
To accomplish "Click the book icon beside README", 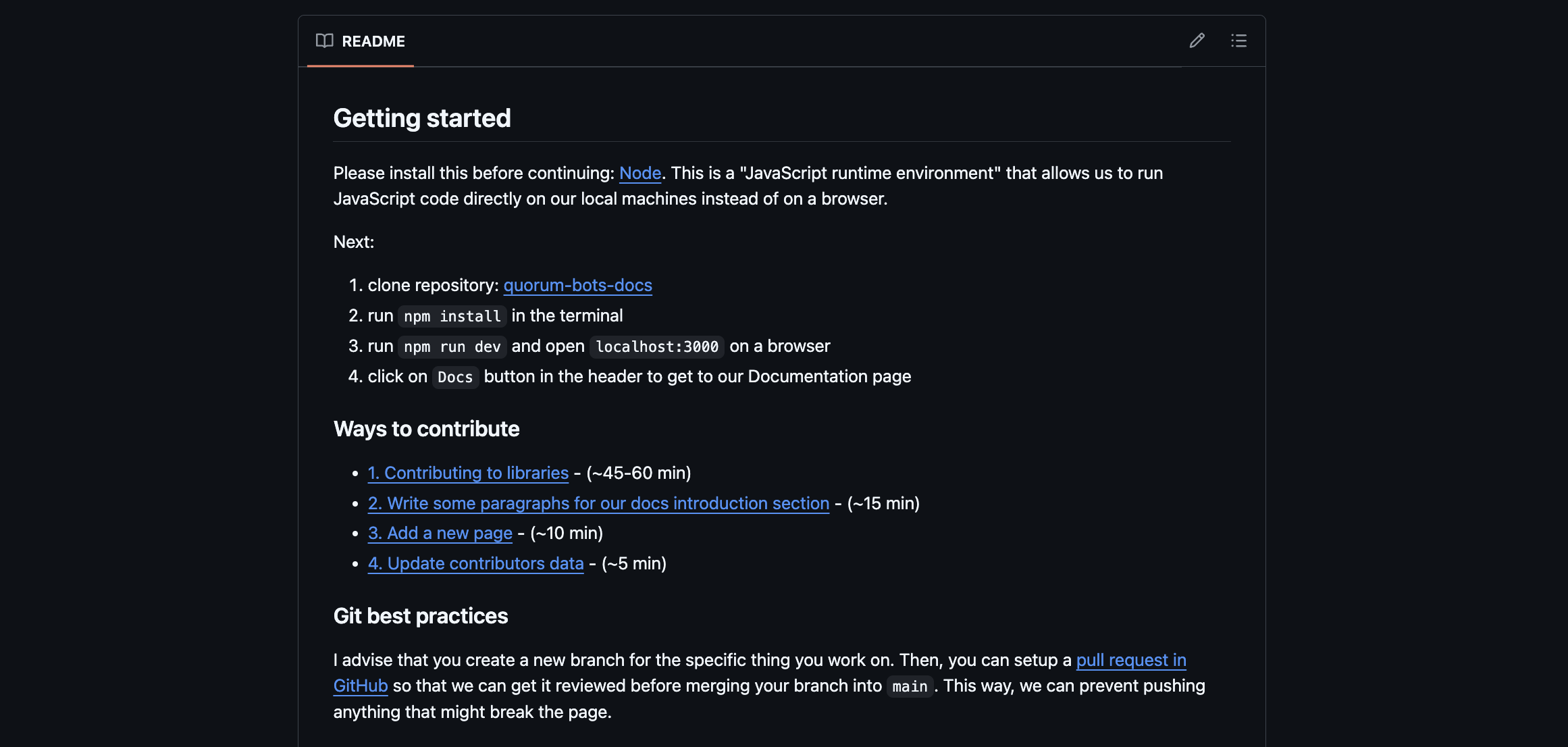I will 324,41.
